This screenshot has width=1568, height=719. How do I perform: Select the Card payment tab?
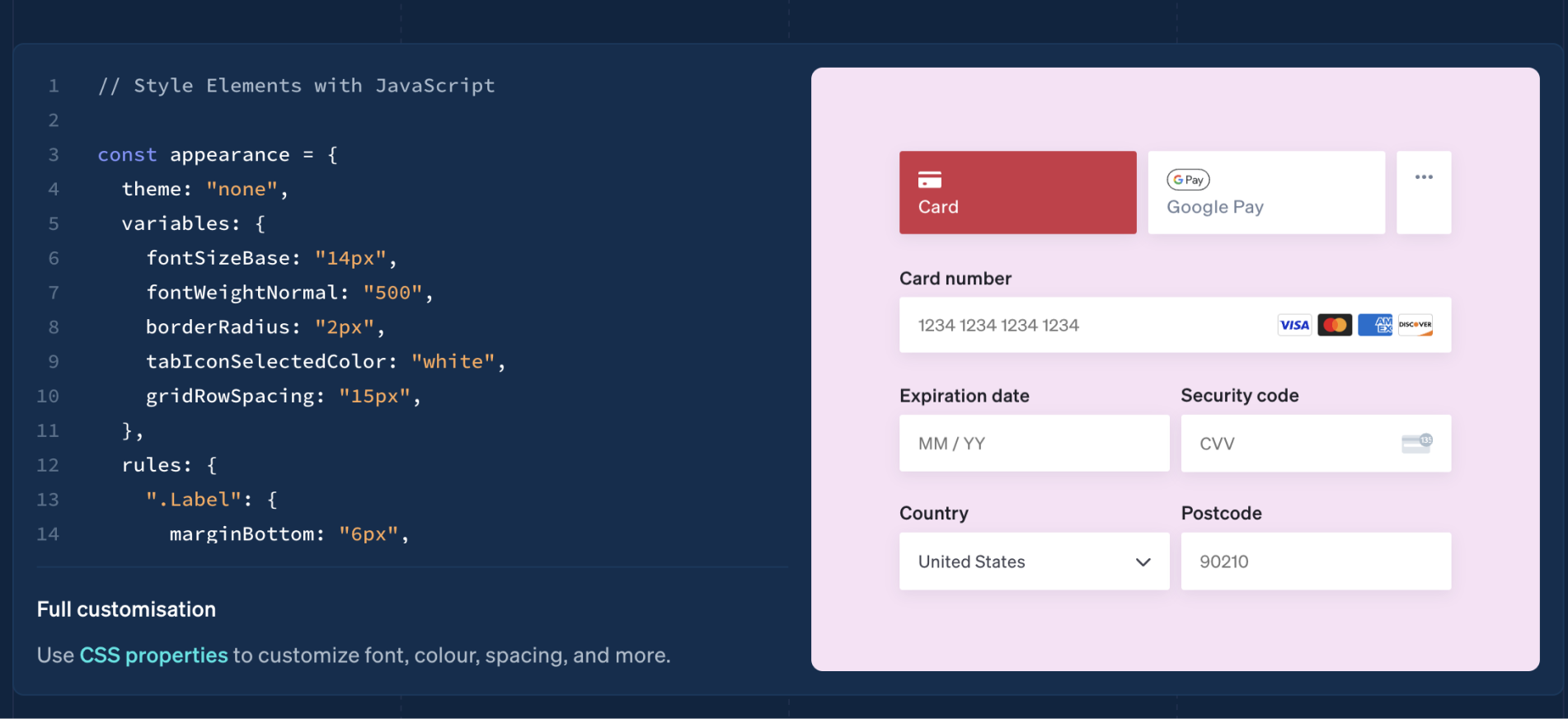[x=1017, y=192]
